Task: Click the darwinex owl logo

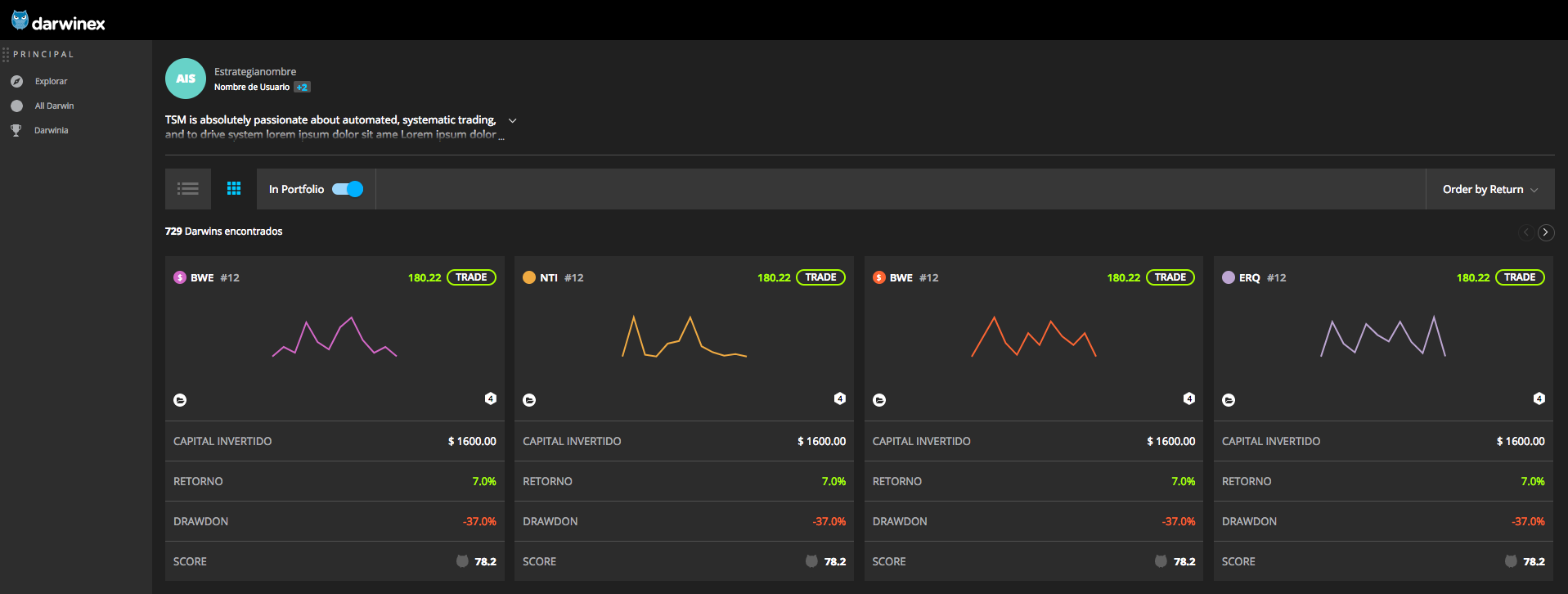Action: [x=20, y=20]
